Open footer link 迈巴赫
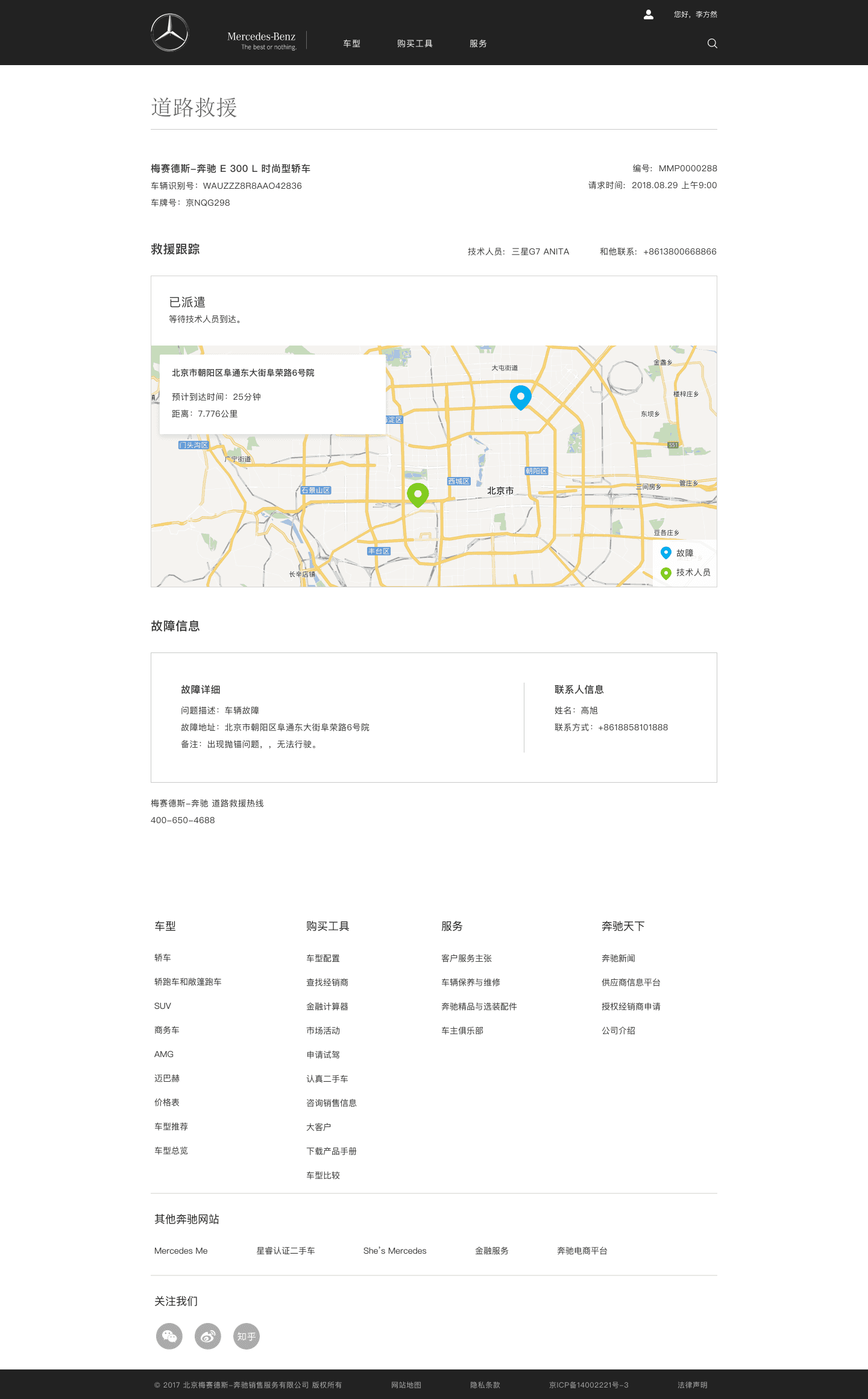This screenshot has height=1399, width=868. click(167, 1078)
